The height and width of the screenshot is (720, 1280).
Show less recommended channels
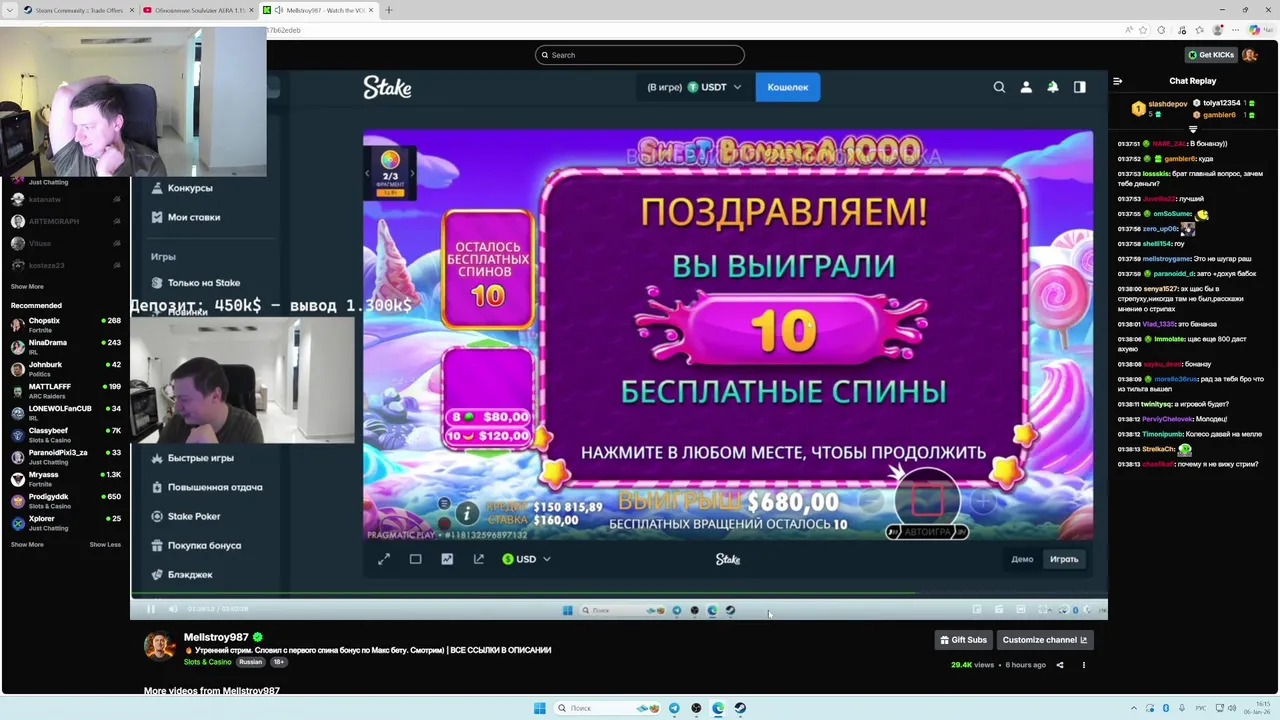pyautogui.click(x=105, y=545)
